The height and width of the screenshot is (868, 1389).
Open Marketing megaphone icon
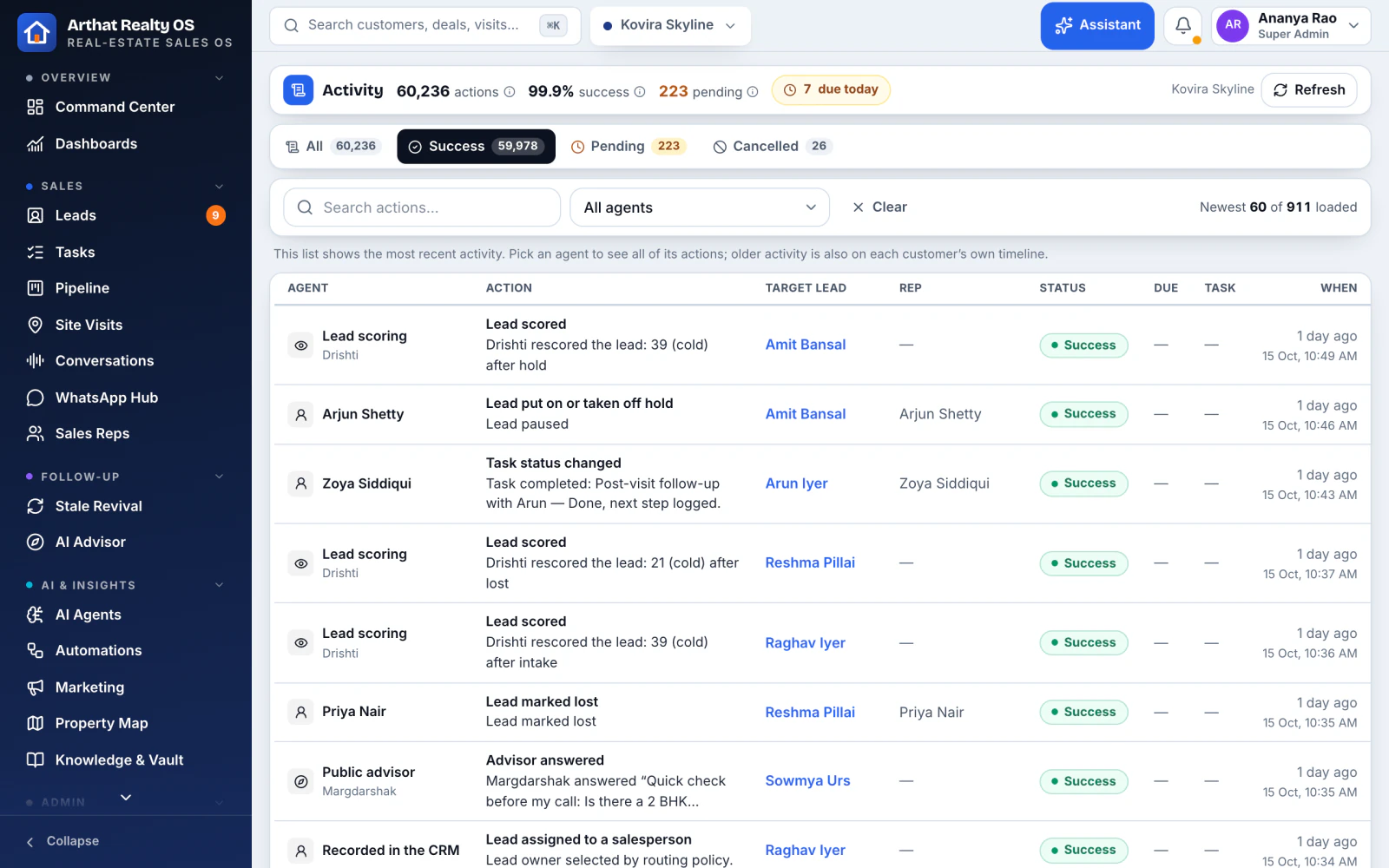coord(35,687)
